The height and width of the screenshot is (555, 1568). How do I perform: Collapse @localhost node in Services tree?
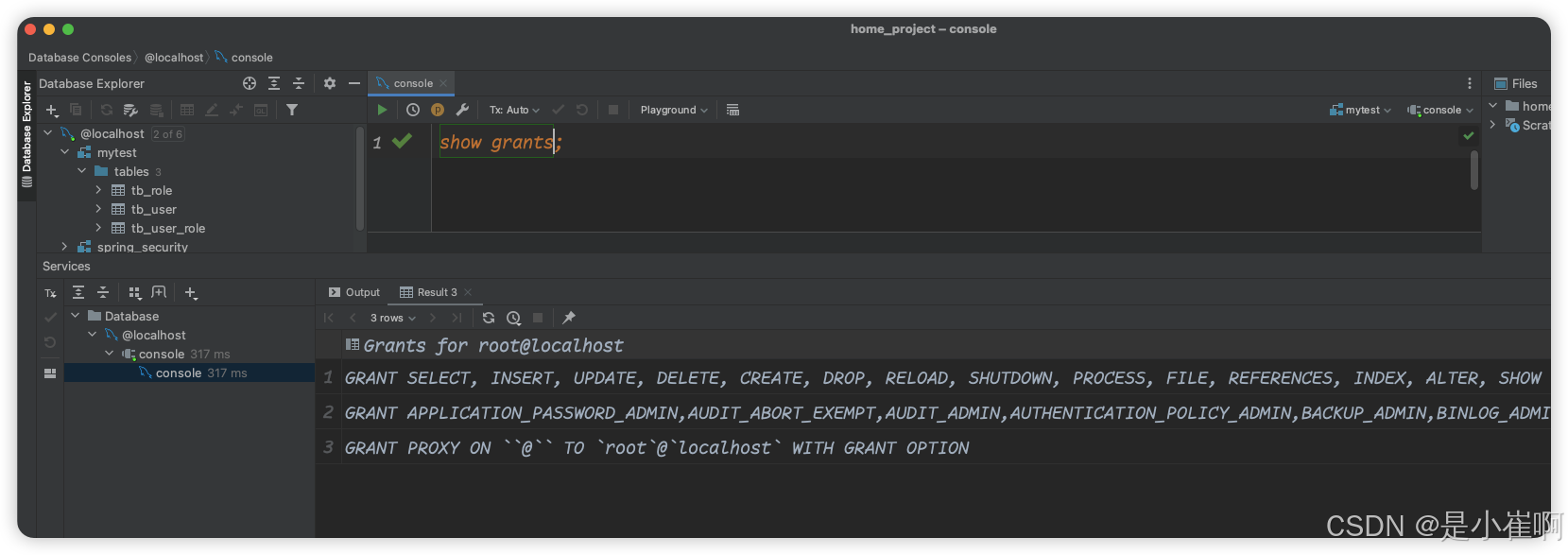pyautogui.click(x=92, y=335)
